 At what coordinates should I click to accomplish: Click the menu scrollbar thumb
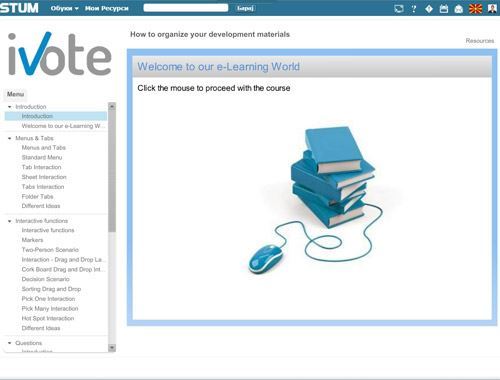tap(112, 171)
